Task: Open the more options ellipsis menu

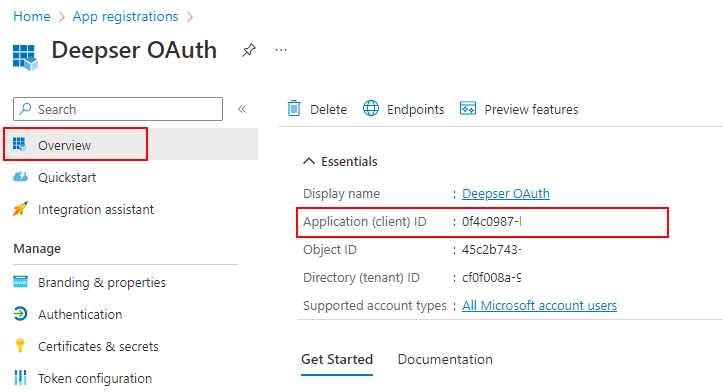Action: pos(281,50)
